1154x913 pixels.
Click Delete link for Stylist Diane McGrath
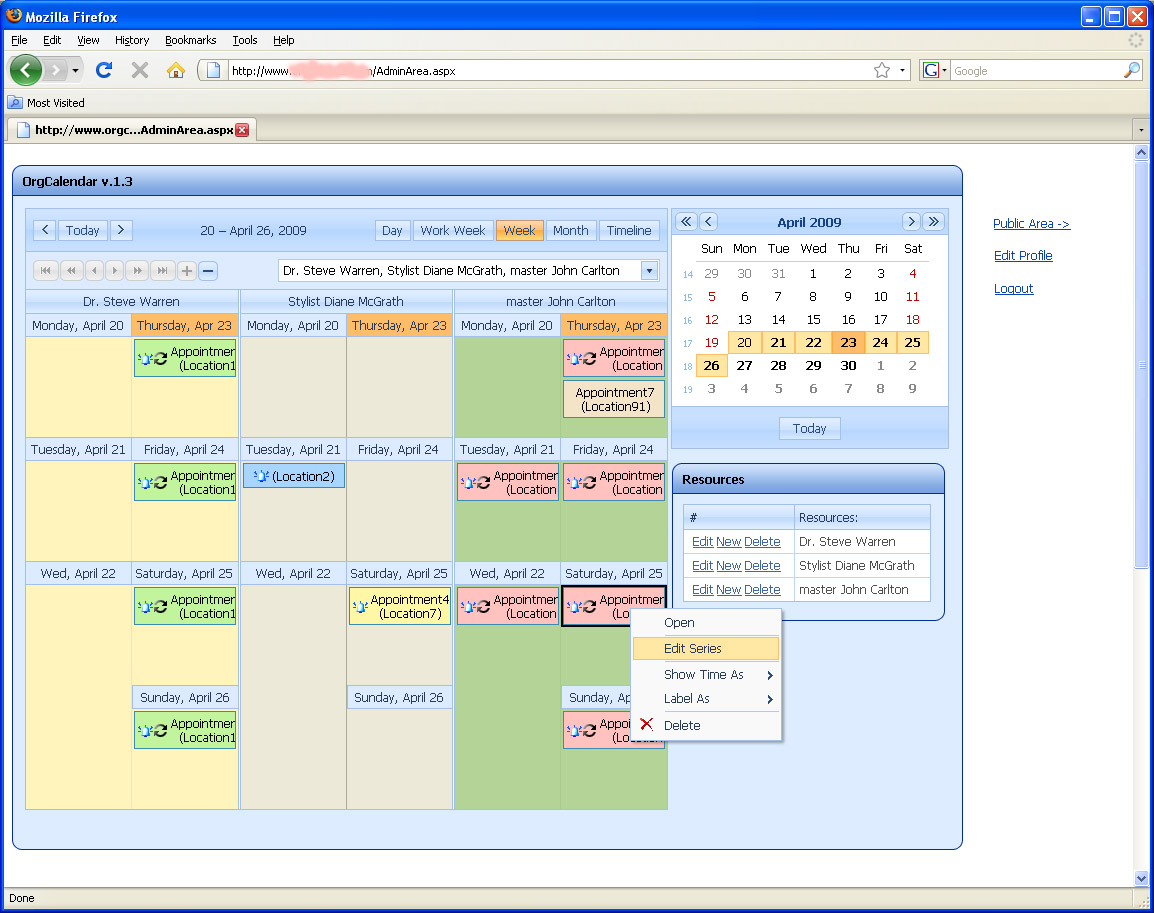click(x=762, y=566)
